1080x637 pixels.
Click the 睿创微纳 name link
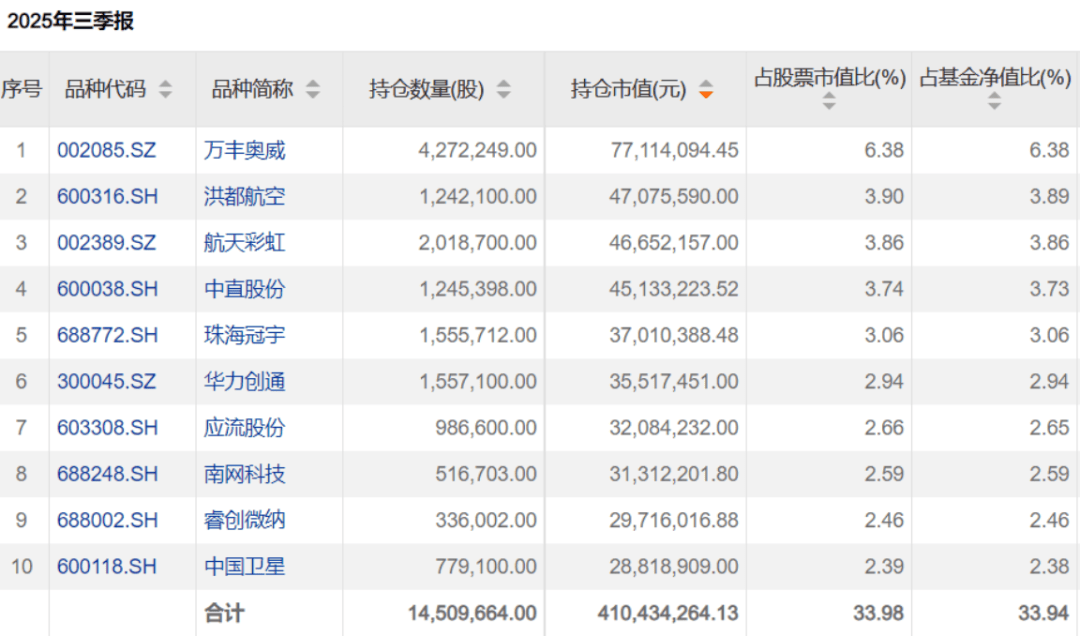click(x=245, y=520)
